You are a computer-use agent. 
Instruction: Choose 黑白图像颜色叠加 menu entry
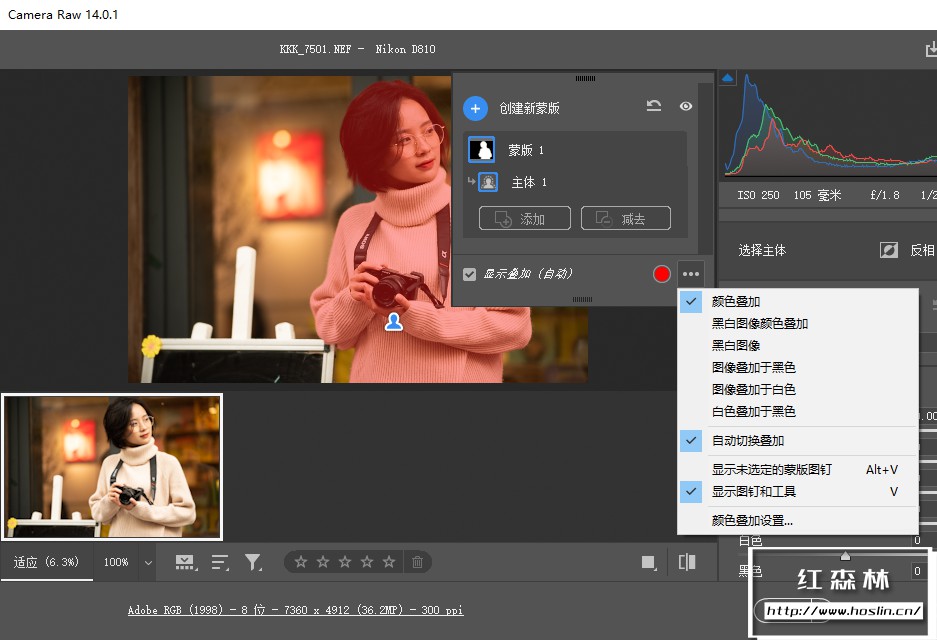798,323
